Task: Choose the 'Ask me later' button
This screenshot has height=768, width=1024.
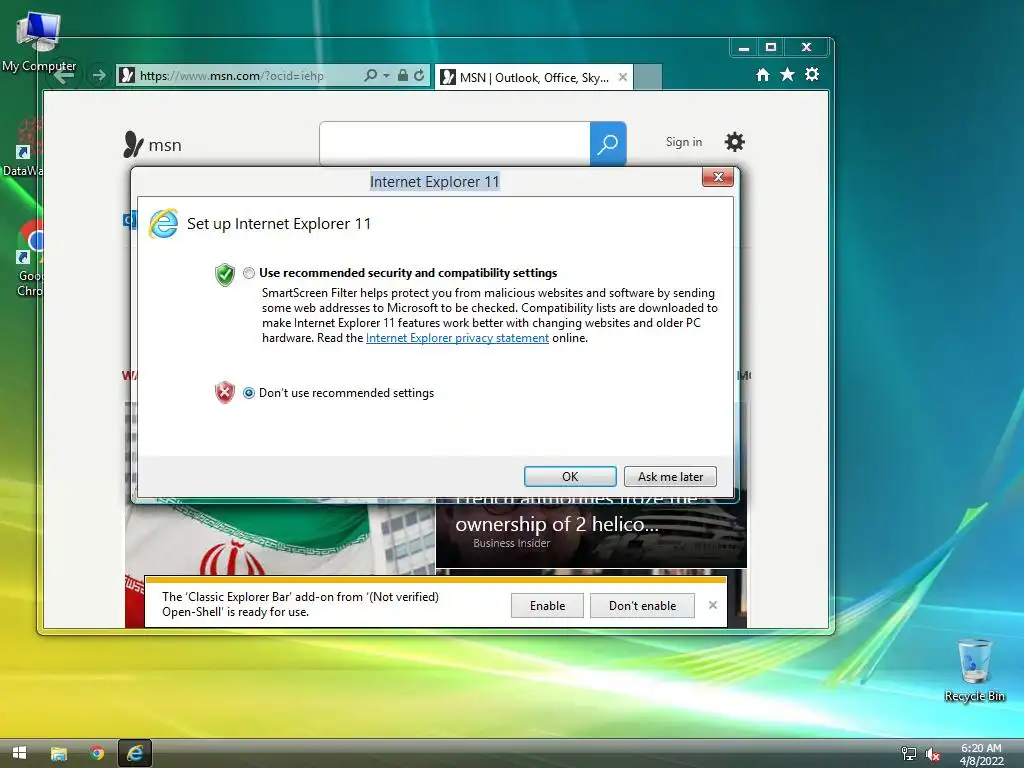Action: point(670,477)
